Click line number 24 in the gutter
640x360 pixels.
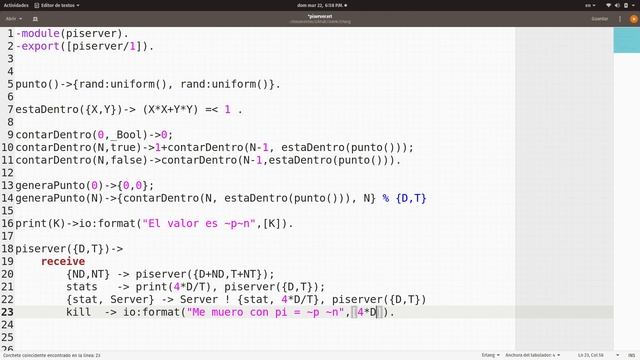(x=7, y=324)
